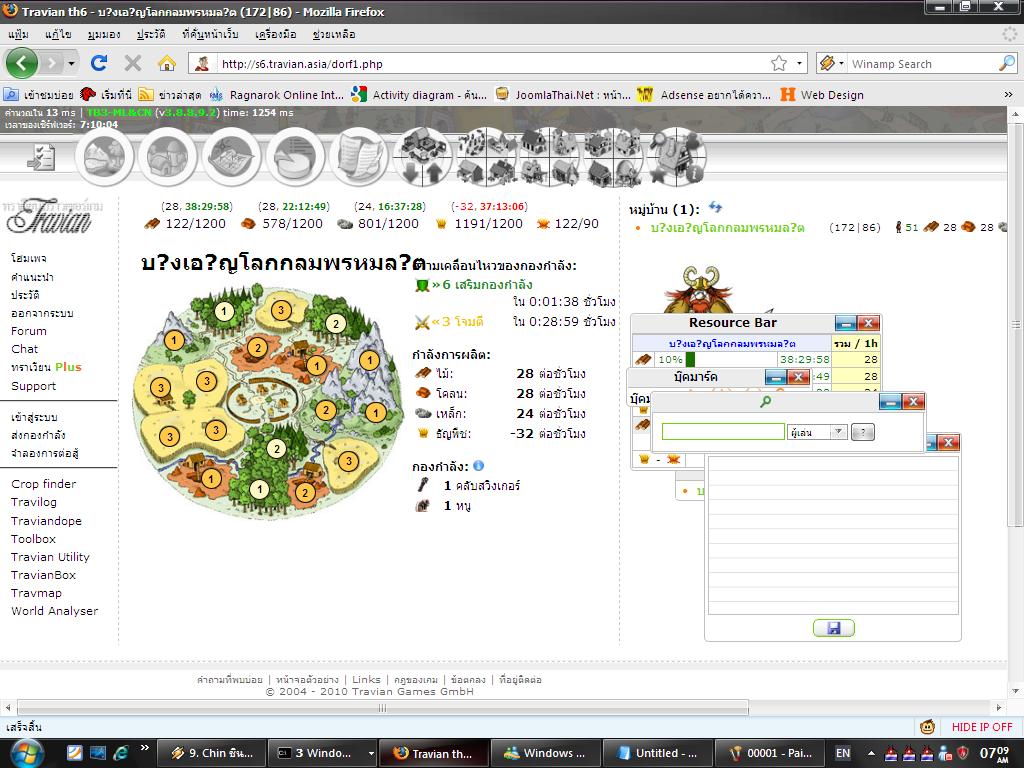This screenshot has width=1024, height=768.
Task: Switch to the Untitled taskbar window
Action: click(657, 753)
